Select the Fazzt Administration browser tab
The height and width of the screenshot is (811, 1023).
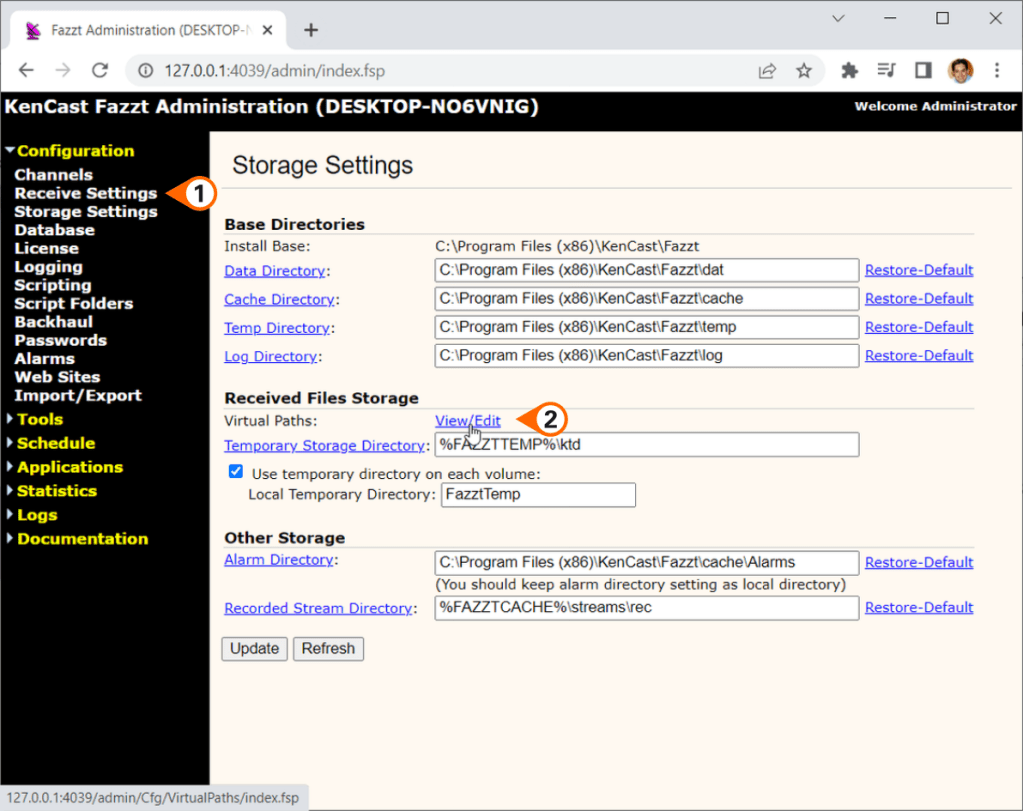[x=149, y=30]
